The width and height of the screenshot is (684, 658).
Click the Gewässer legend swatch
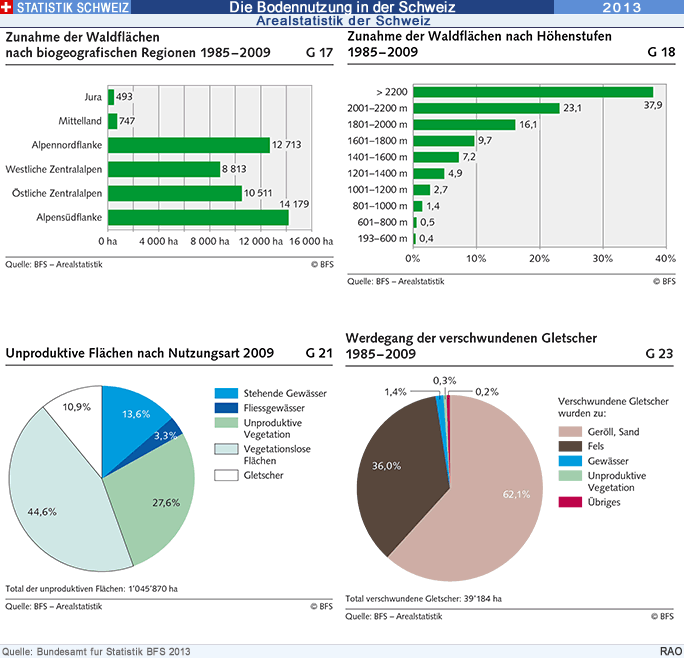click(x=570, y=461)
